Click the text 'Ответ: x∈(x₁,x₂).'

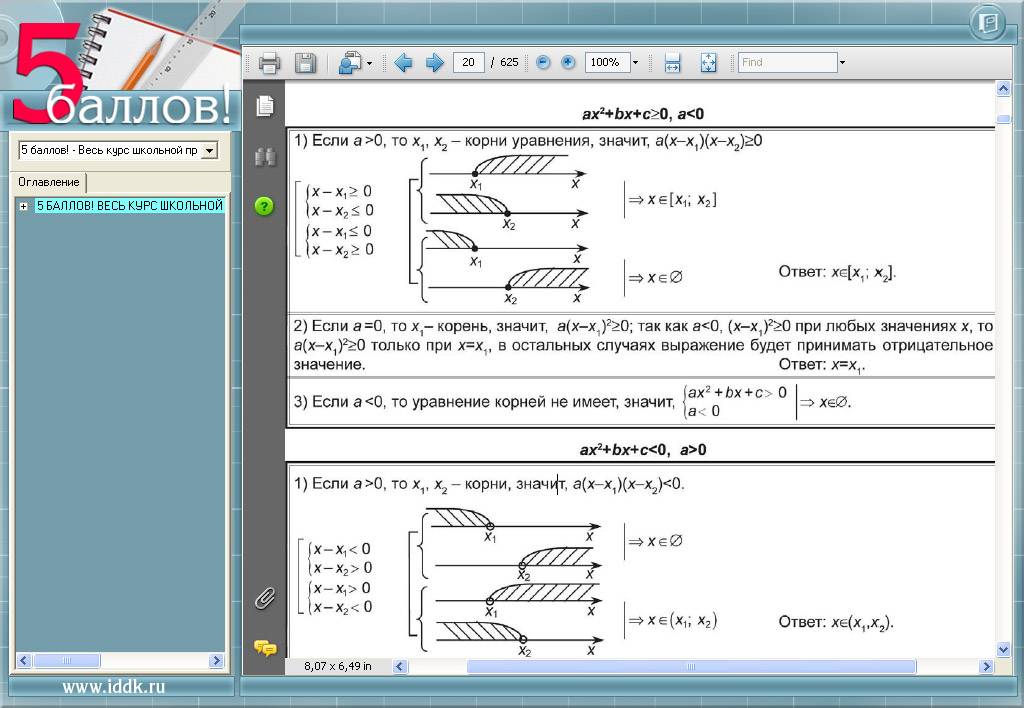click(x=836, y=622)
